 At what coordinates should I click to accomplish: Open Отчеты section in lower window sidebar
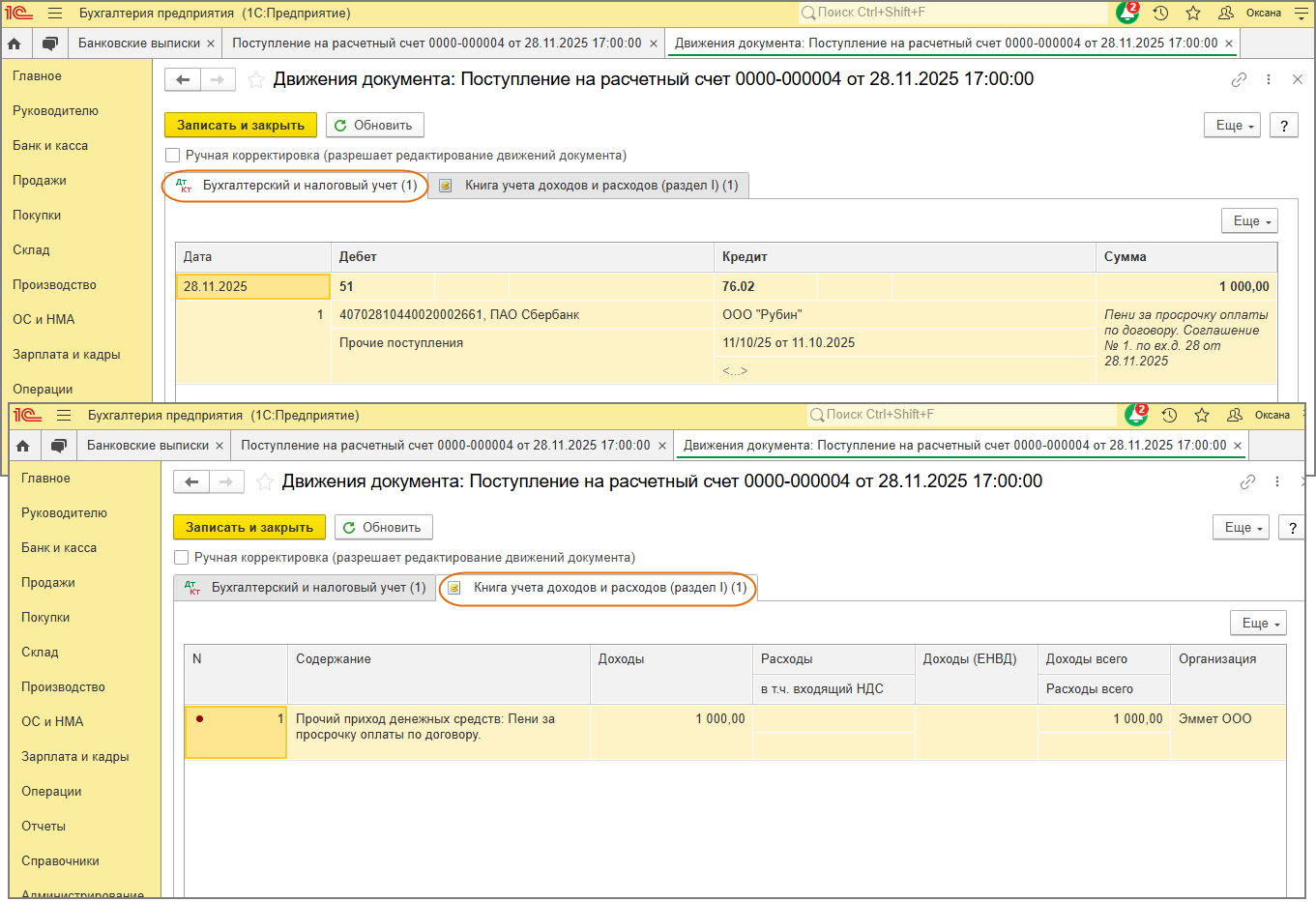pos(44,827)
